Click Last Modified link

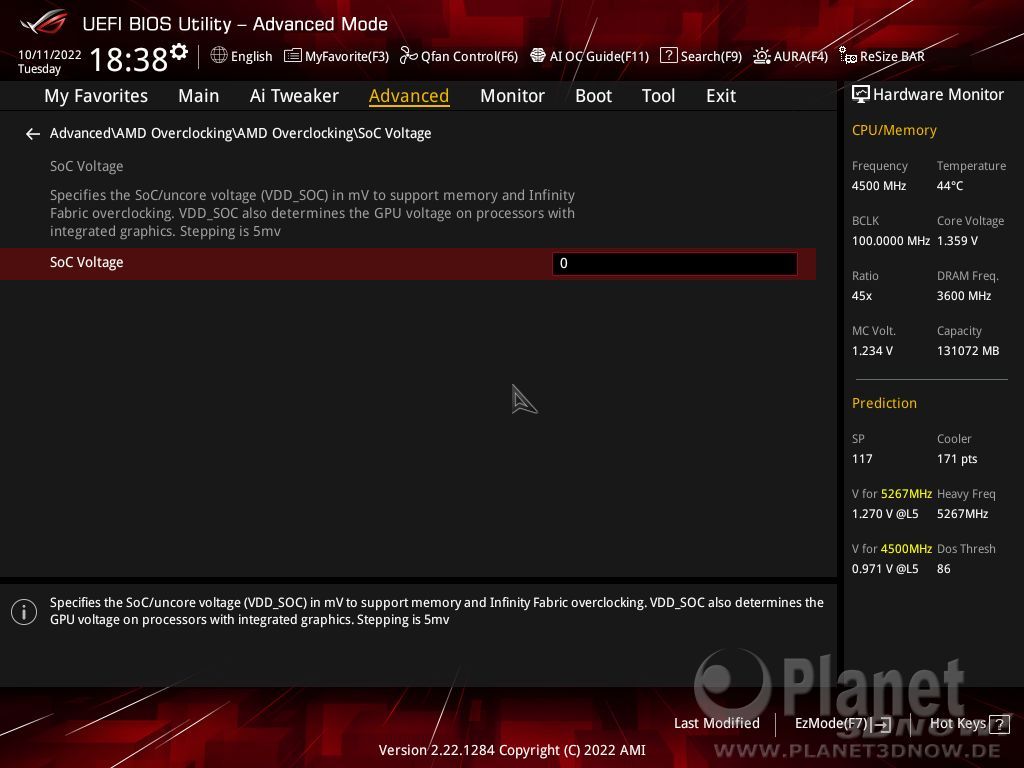pos(716,724)
